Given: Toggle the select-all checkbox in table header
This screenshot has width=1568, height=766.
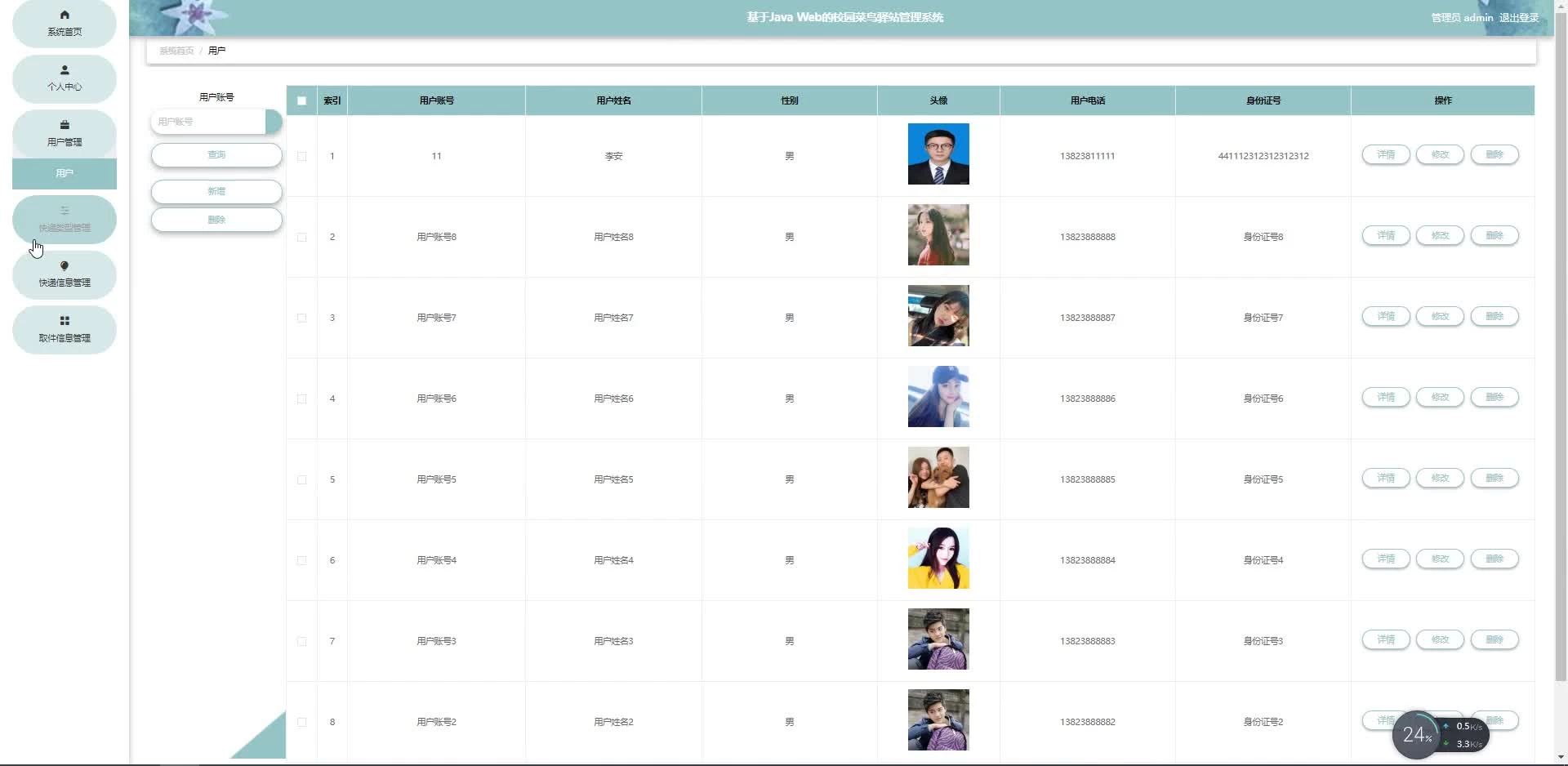Looking at the screenshot, I should (x=302, y=100).
